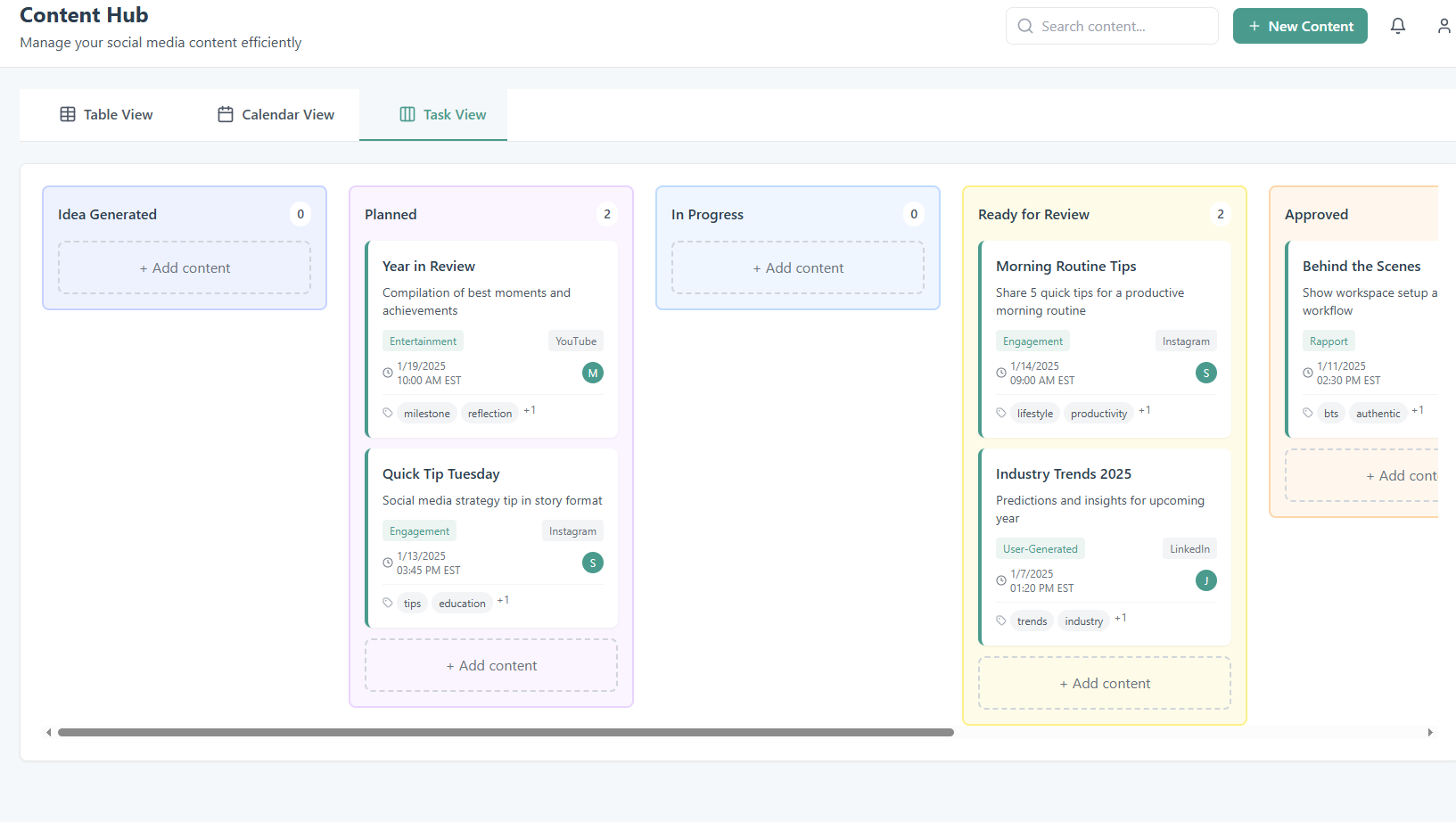Click the M avatar on Year in Review card
Image resolution: width=1456 pixels, height=822 pixels.
pyautogui.click(x=592, y=373)
